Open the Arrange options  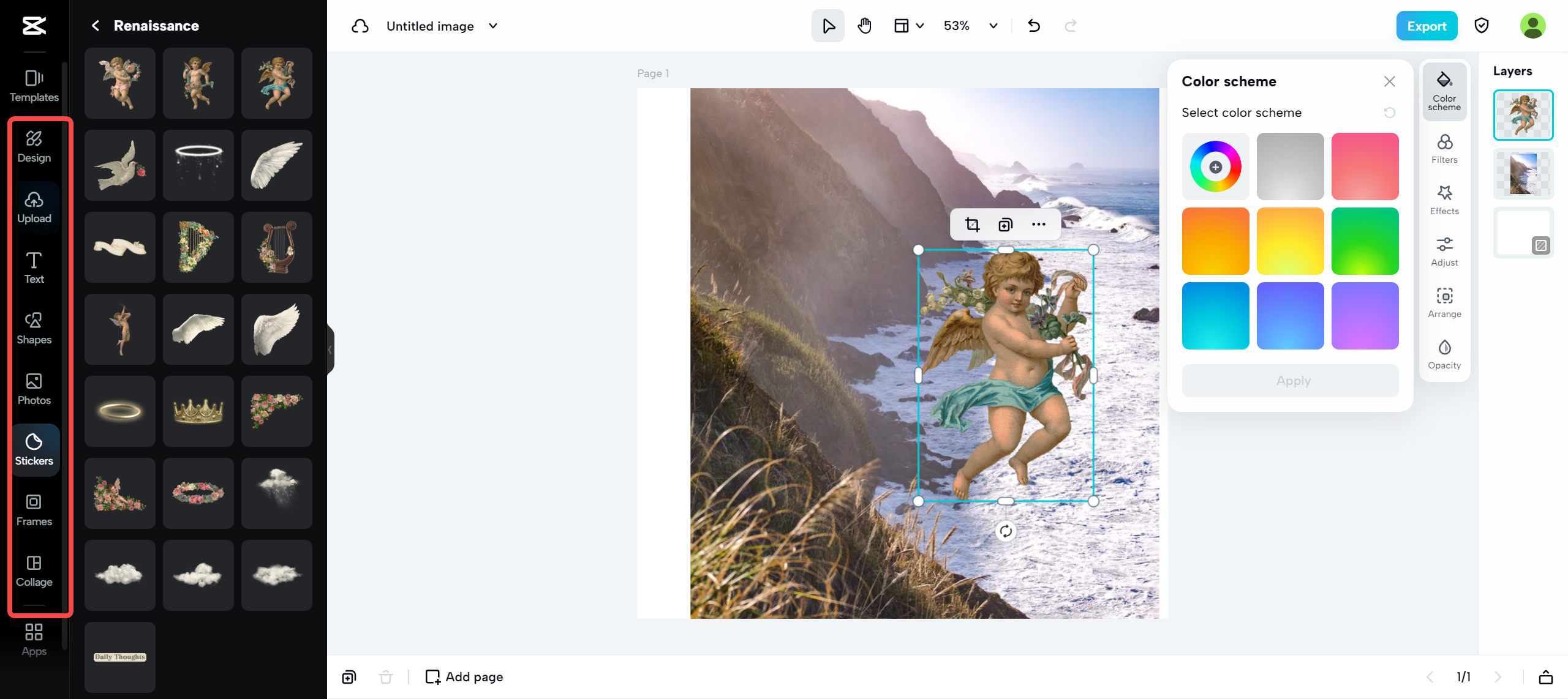click(x=1444, y=304)
